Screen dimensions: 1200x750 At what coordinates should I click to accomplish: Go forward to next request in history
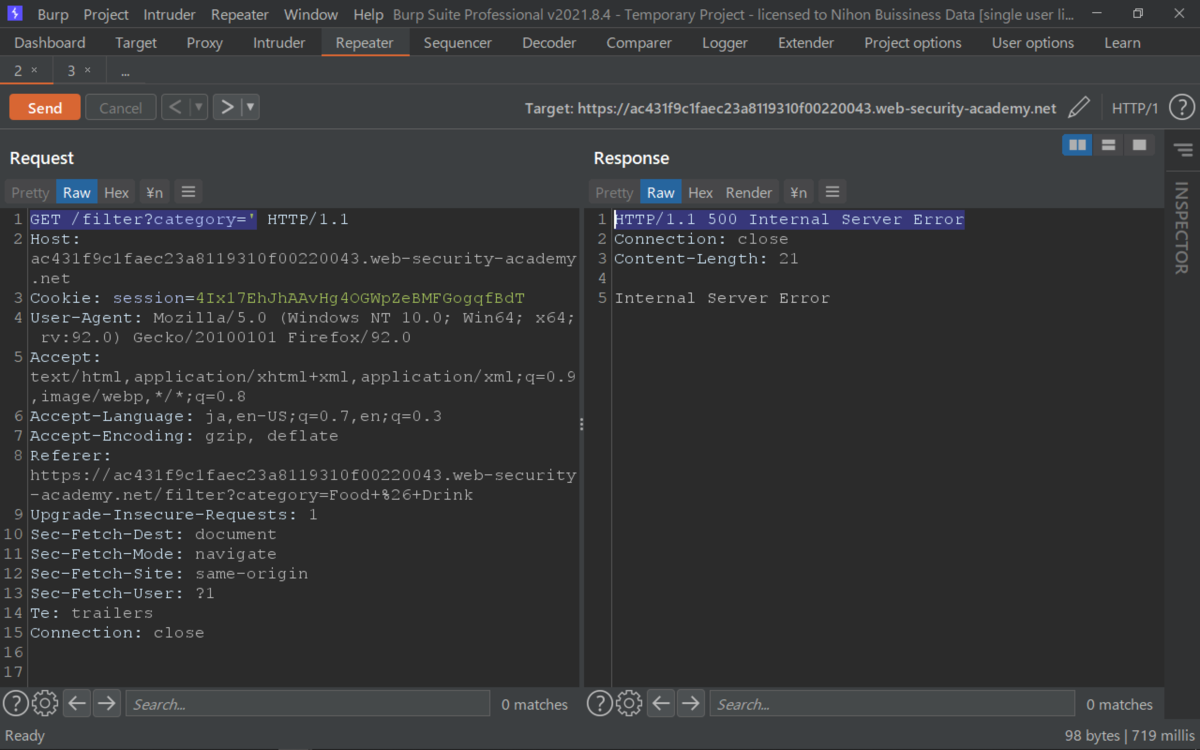pos(227,107)
